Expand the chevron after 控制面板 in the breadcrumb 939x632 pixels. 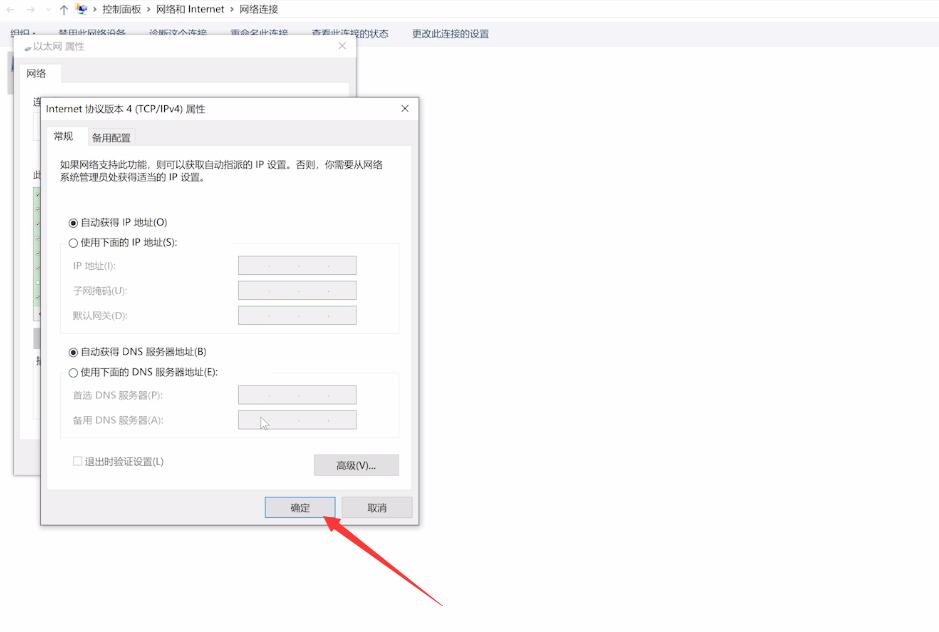[x=149, y=10]
